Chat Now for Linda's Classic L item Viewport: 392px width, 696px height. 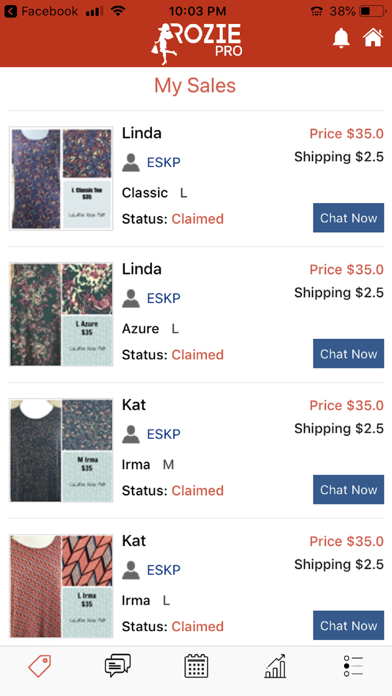click(348, 218)
